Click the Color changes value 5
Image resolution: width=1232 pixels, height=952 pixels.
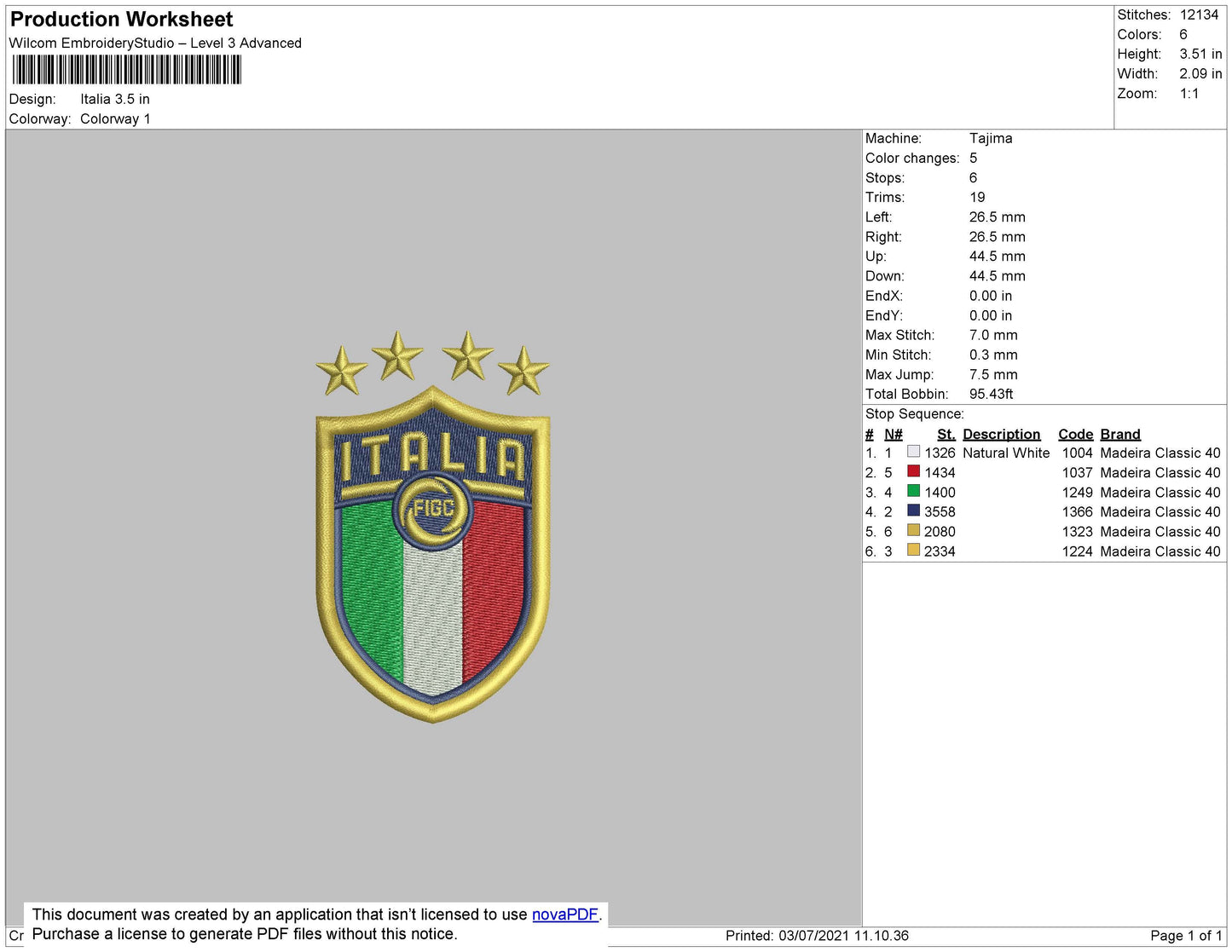973,158
